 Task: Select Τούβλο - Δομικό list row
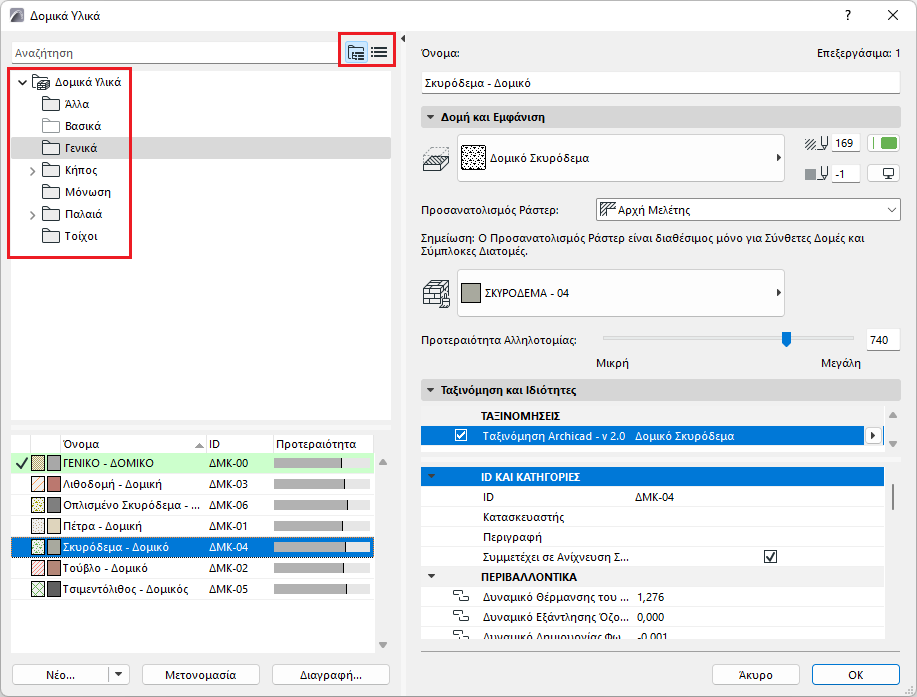[192, 568]
